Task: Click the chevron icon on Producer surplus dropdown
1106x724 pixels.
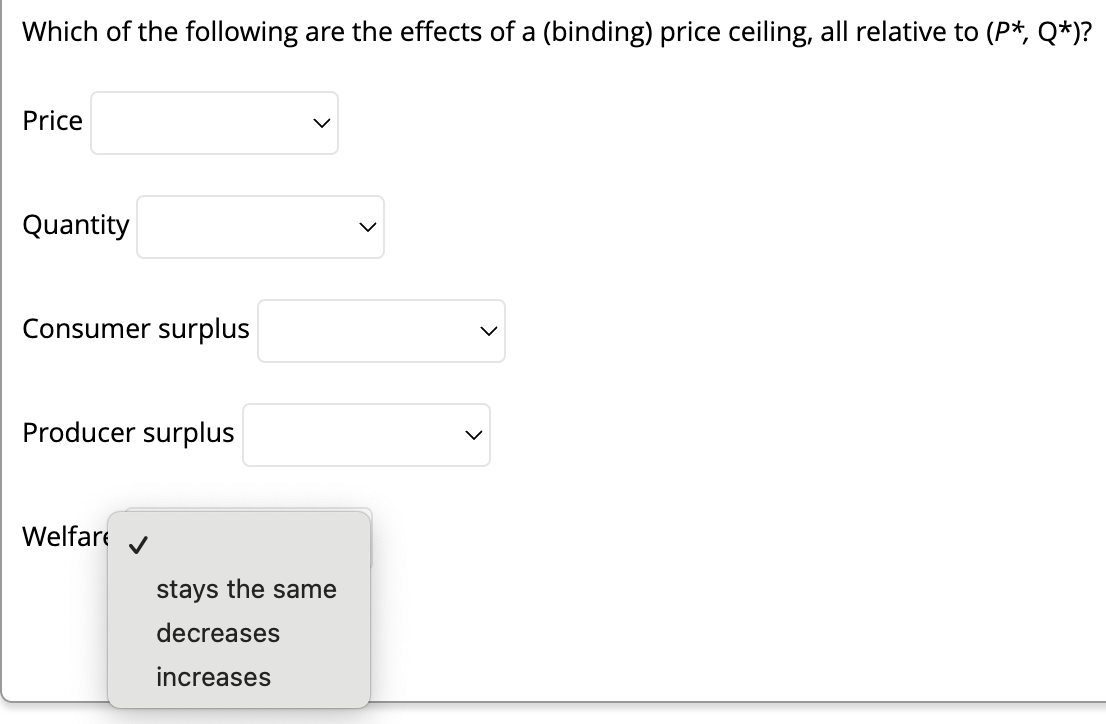Action: pyautogui.click(x=472, y=434)
